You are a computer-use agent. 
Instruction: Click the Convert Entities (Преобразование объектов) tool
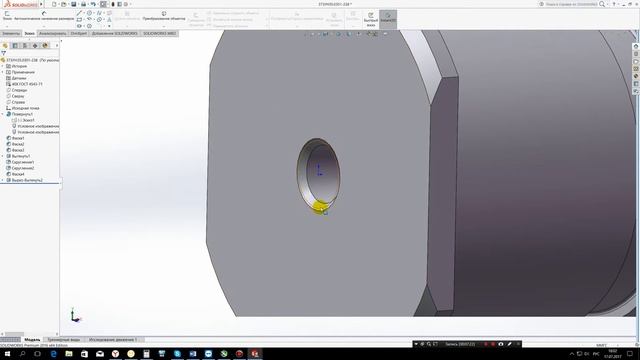tap(164, 16)
